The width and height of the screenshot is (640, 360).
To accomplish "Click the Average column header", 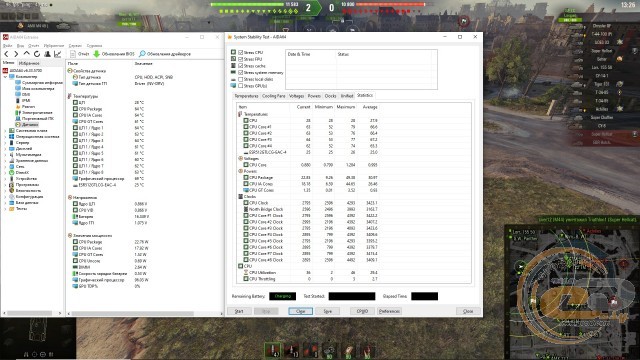I will coord(370,107).
